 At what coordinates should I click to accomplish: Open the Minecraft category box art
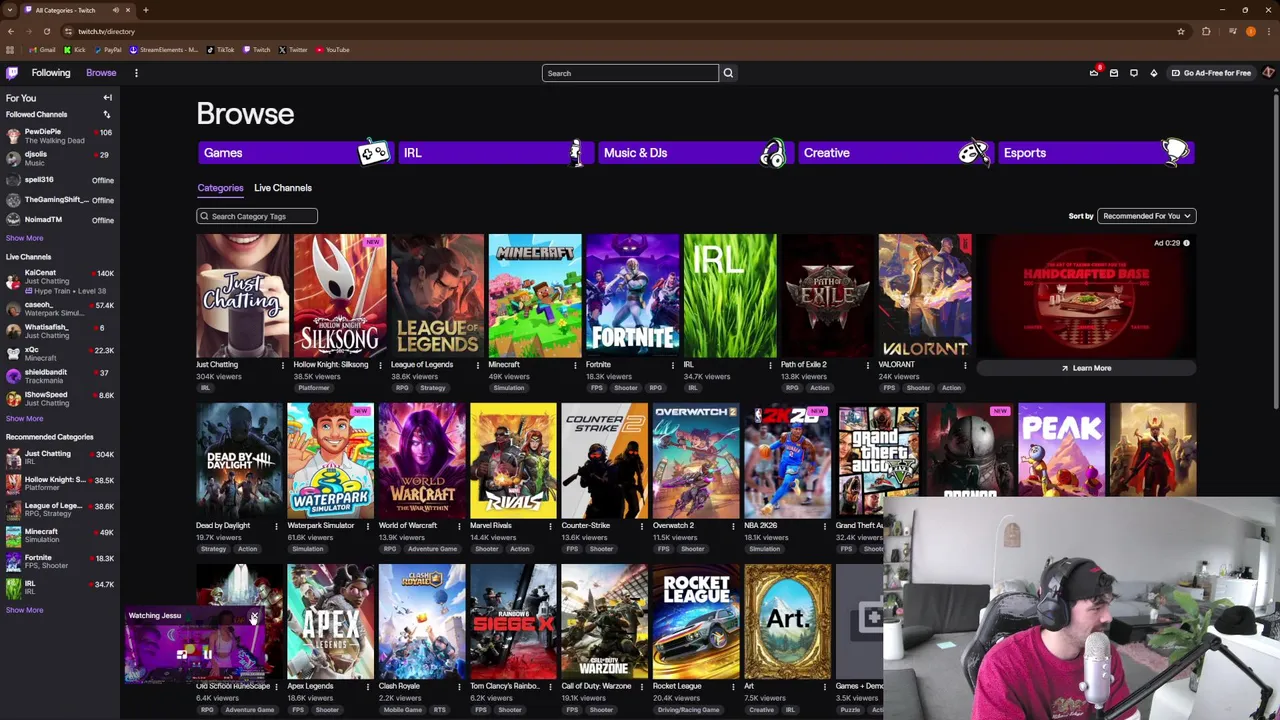coord(534,295)
